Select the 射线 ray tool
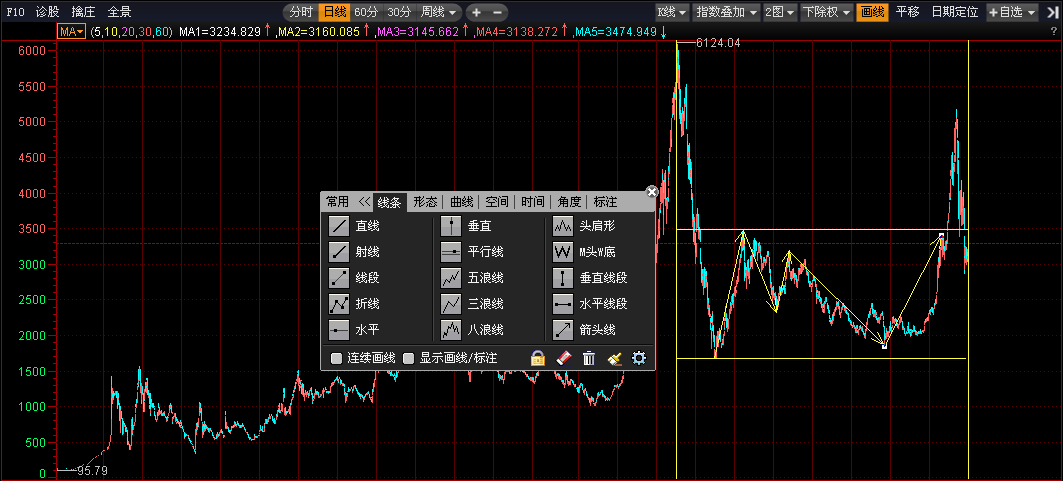Image resolution: width=1063 pixels, height=481 pixels. pos(354,252)
